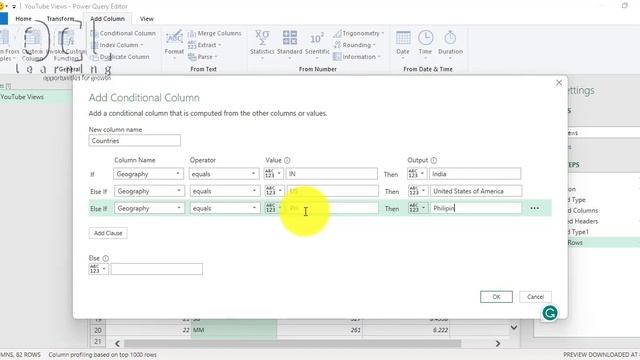This screenshot has height=360, width=640.
Task: Open the Geography dropdown in Philipin row
Action: point(149,208)
